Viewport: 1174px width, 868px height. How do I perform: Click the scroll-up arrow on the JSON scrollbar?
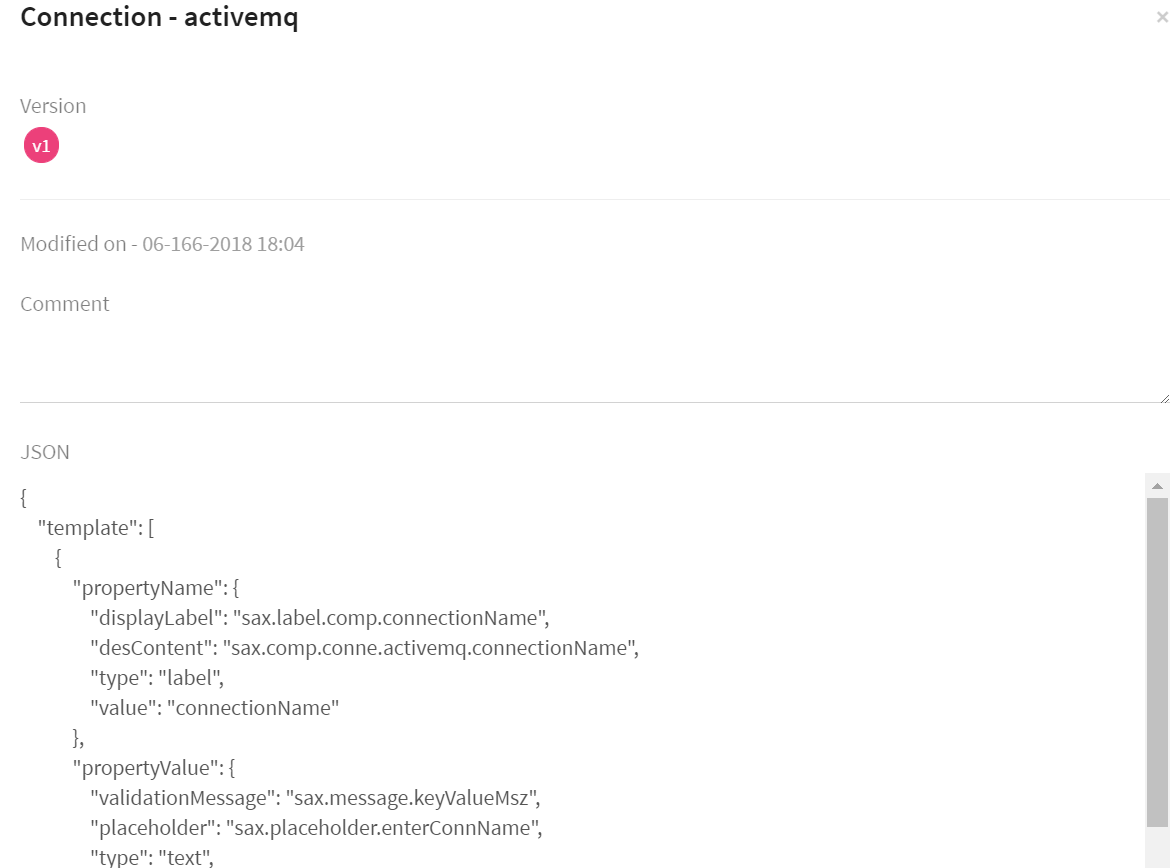[x=1157, y=485]
